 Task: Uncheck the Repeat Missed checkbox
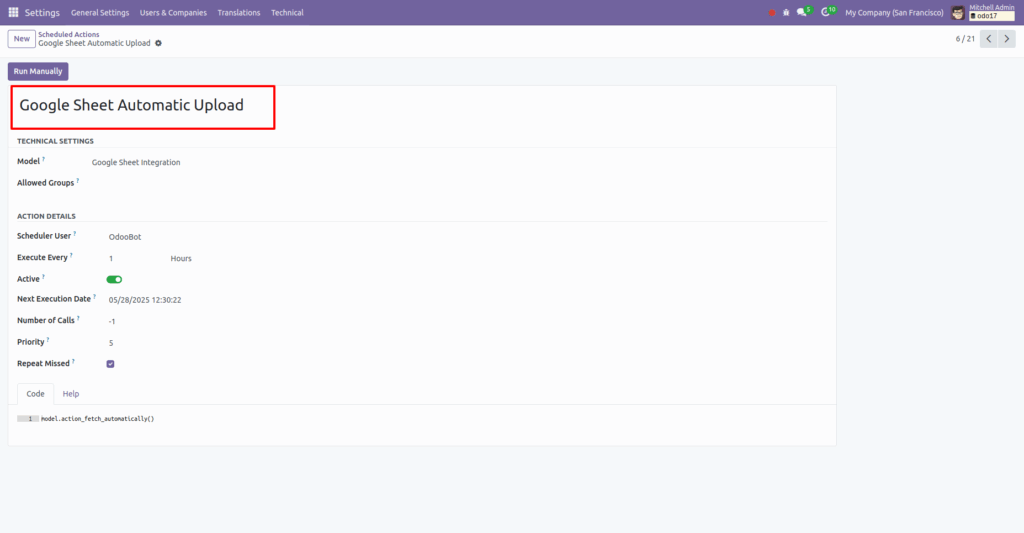click(110, 364)
